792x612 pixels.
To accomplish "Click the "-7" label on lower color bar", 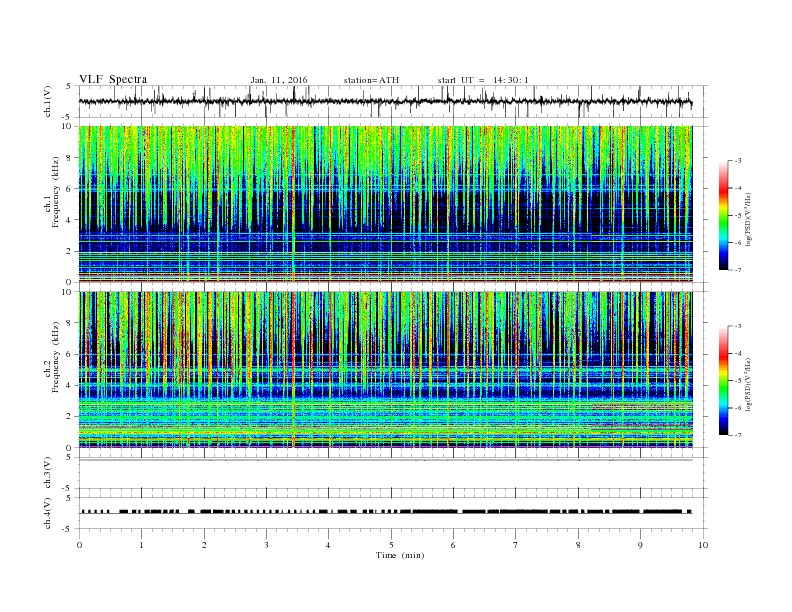I will [x=738, y=435].
